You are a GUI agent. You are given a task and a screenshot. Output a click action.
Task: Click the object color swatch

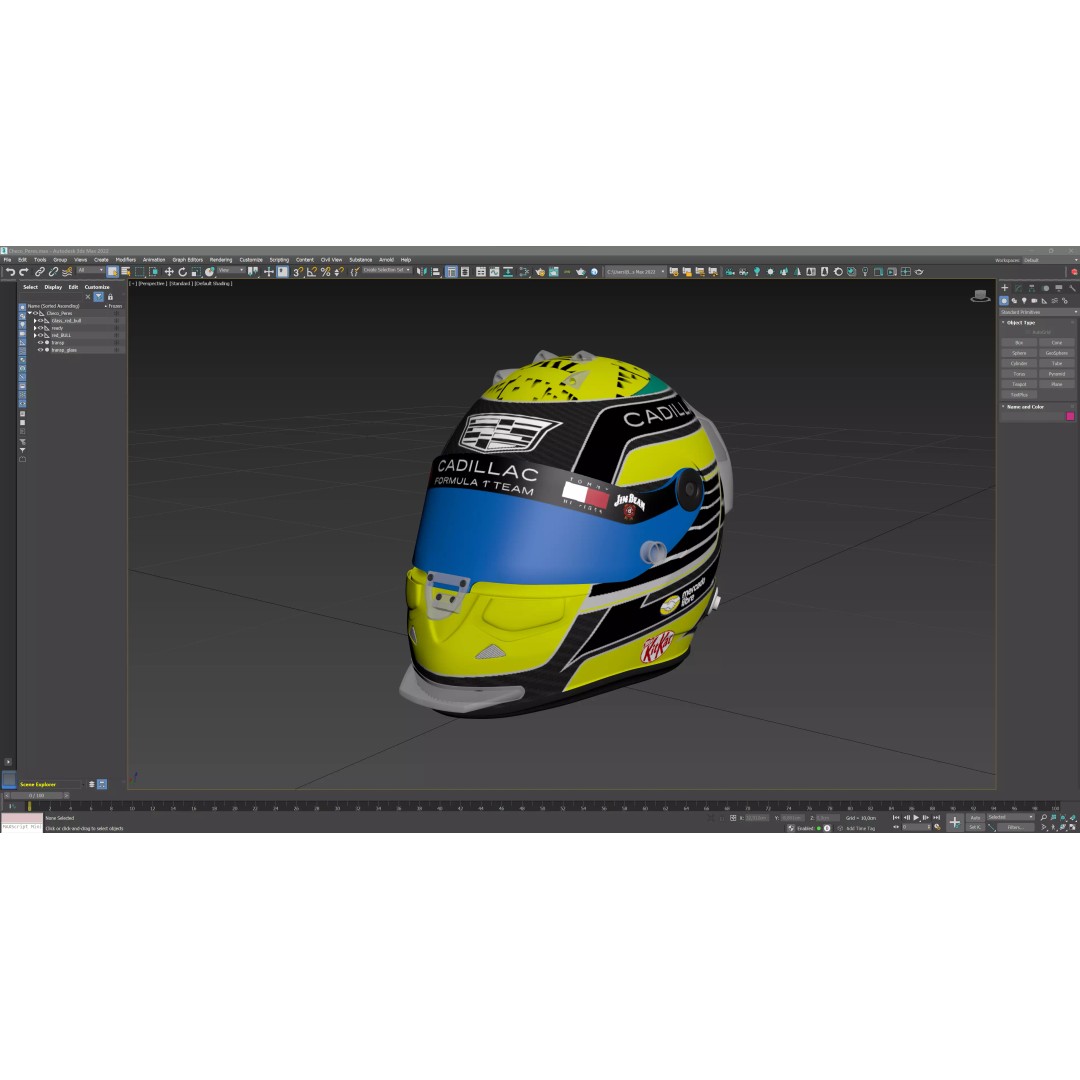tap(1070, 416)
